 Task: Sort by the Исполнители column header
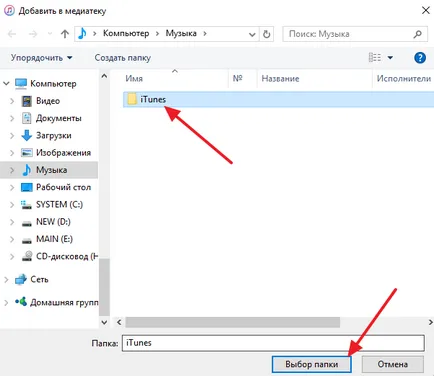(403, 79)
